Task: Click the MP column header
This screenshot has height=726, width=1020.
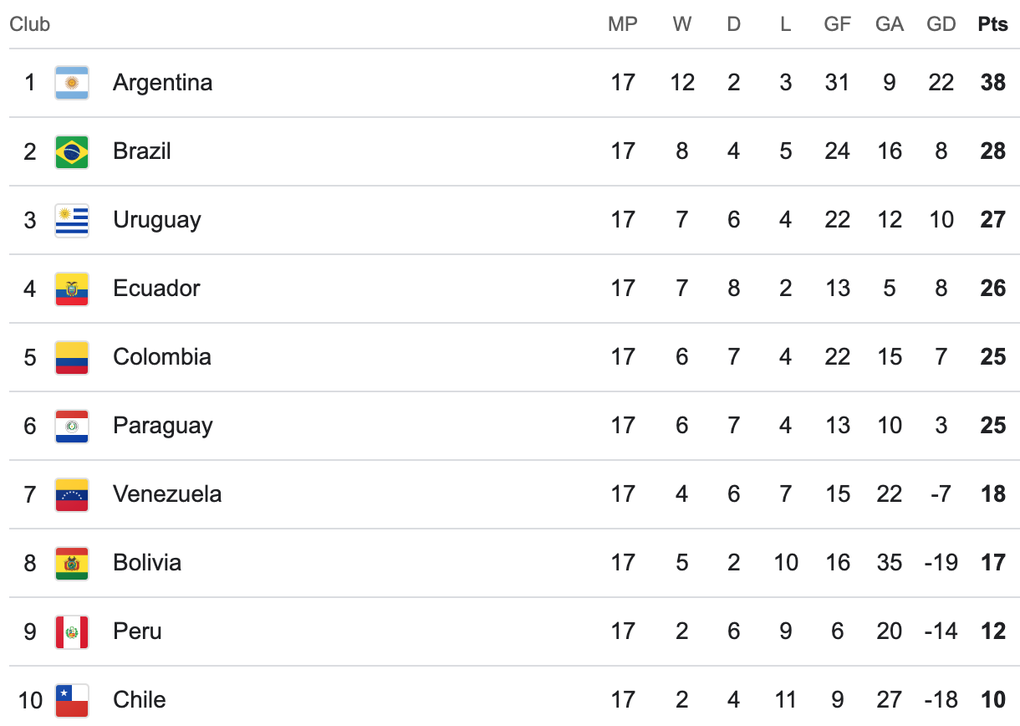Action: tap(622, 24)
